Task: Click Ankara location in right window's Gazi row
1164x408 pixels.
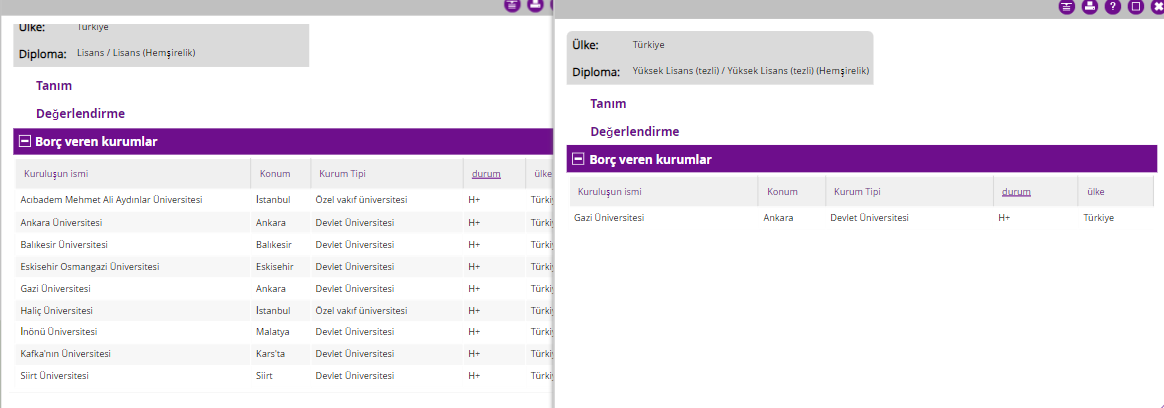Action: point(778,218)
